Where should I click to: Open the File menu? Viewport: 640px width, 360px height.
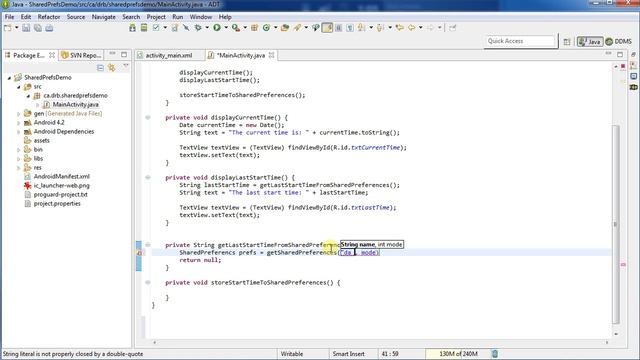(x=9, y=17)
